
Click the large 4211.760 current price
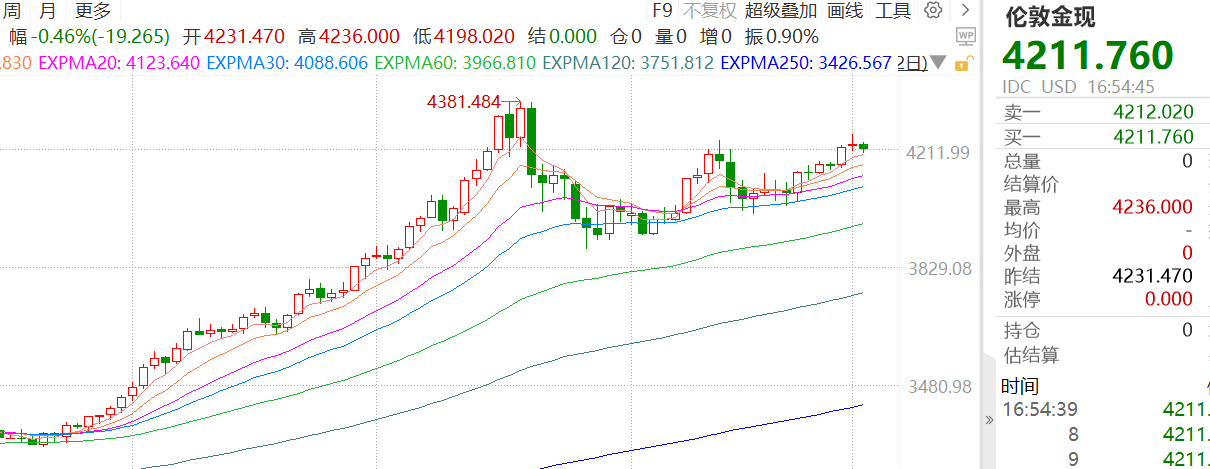1088,56
